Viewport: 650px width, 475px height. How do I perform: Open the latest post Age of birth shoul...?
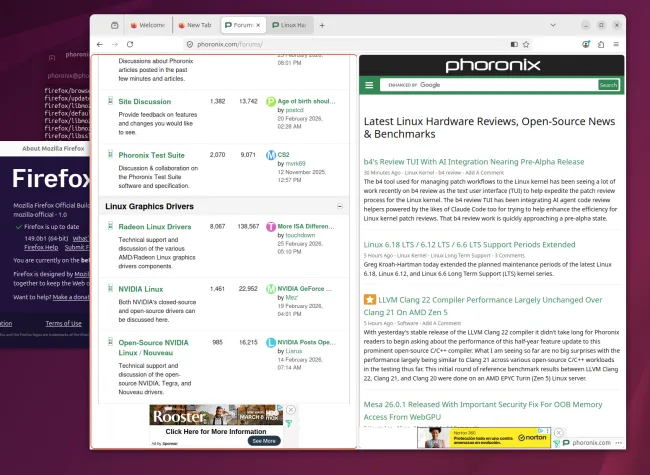[x=306, y=101]
